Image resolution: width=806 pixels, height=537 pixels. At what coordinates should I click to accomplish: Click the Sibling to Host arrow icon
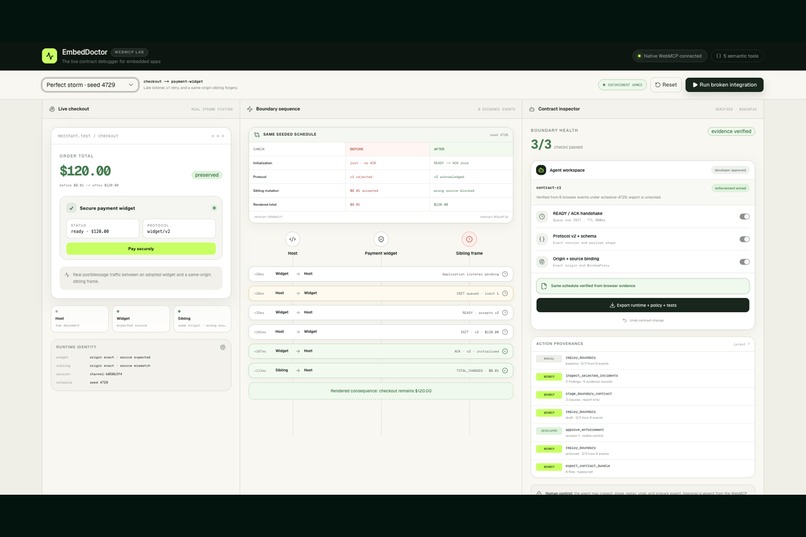point(298,371)
